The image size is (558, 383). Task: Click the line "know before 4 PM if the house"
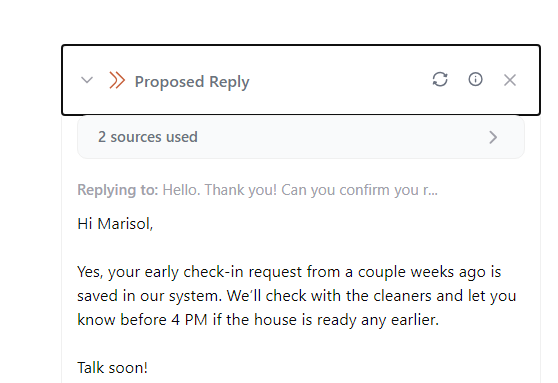pyautogui.click(x=258, y=320)
